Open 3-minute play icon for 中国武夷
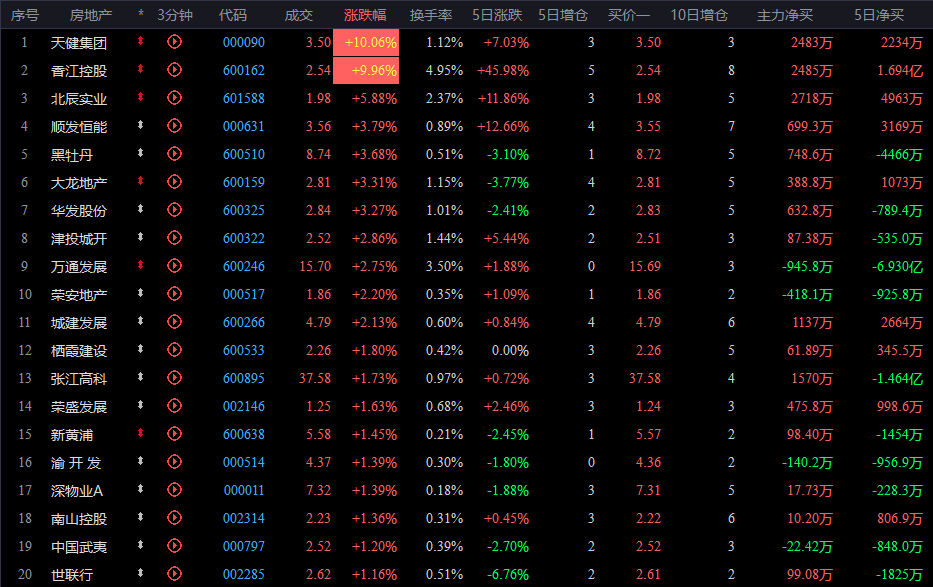933x587 pixels. (x=174, y=545)
